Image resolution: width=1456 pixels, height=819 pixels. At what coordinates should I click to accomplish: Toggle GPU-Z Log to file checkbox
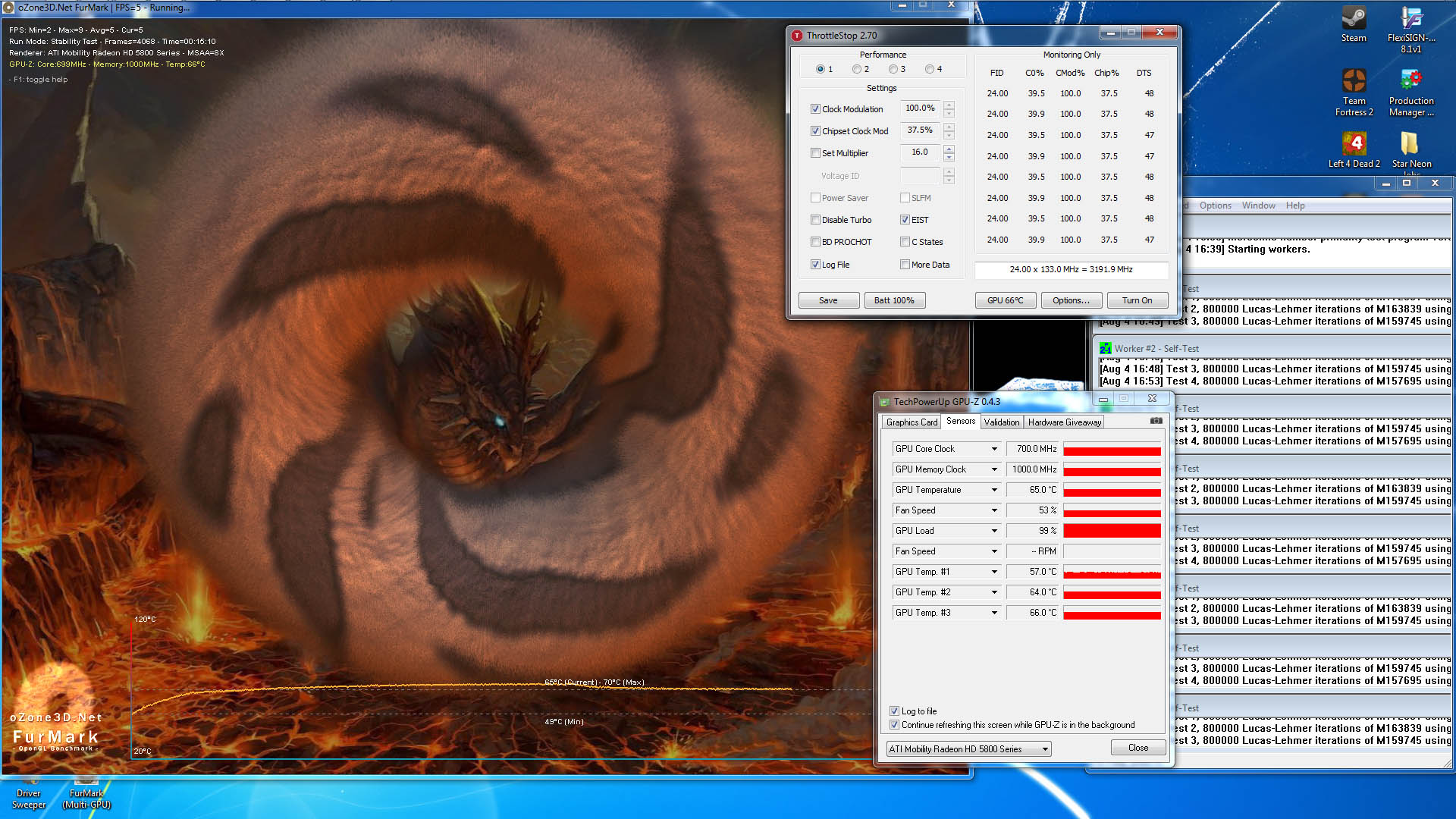pos(894,711)
